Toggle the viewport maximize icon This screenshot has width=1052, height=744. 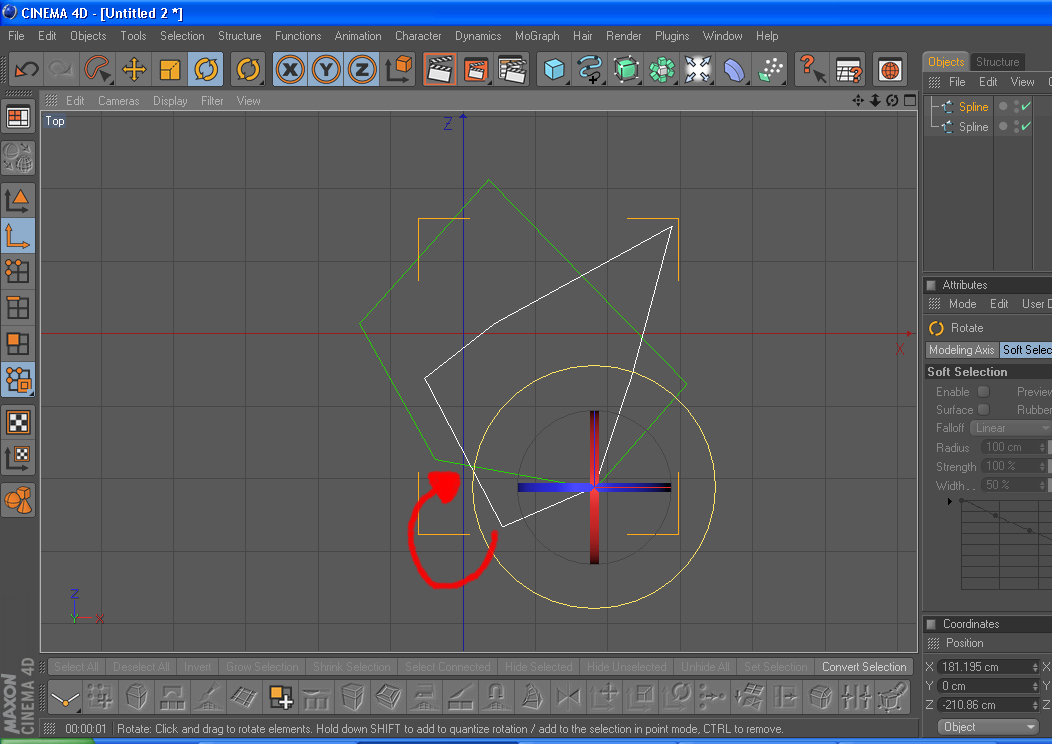[x=910, y=100]
